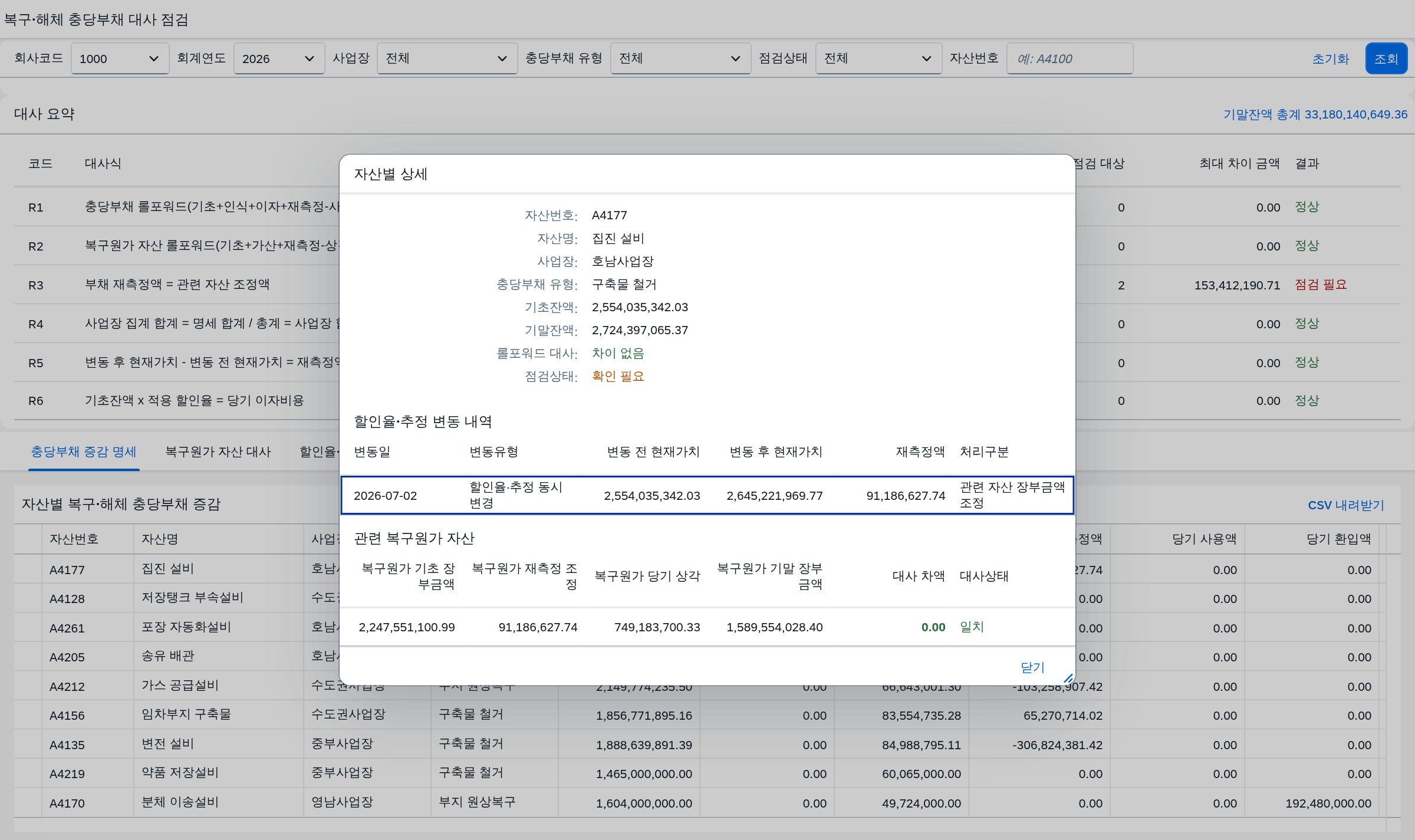Click asset number A4261 in table

coord(67,628)
